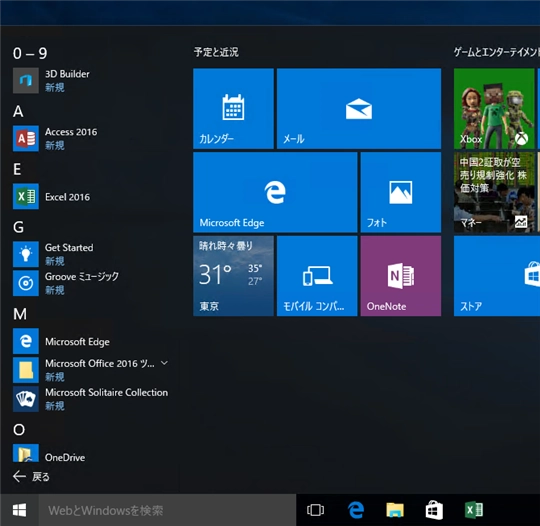Open the ストア tile
540x526 pixels.
tap(497, 276)
